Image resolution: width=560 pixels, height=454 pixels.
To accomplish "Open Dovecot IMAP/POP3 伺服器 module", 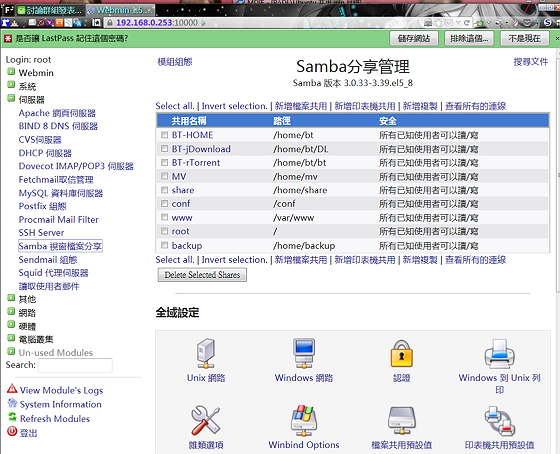I will tap(76, 166).
